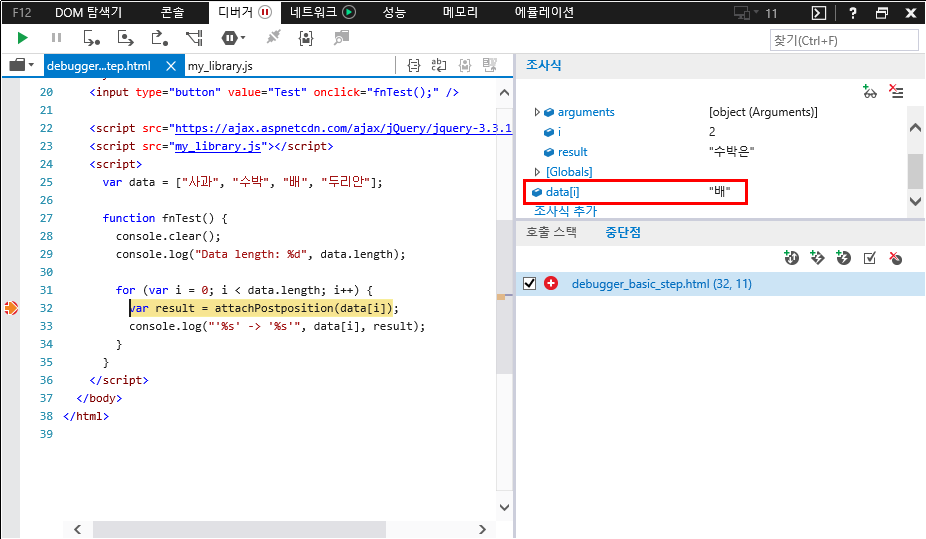Click the F12 label
Viewport: 926px width, 539px height.
pos(22,12)
